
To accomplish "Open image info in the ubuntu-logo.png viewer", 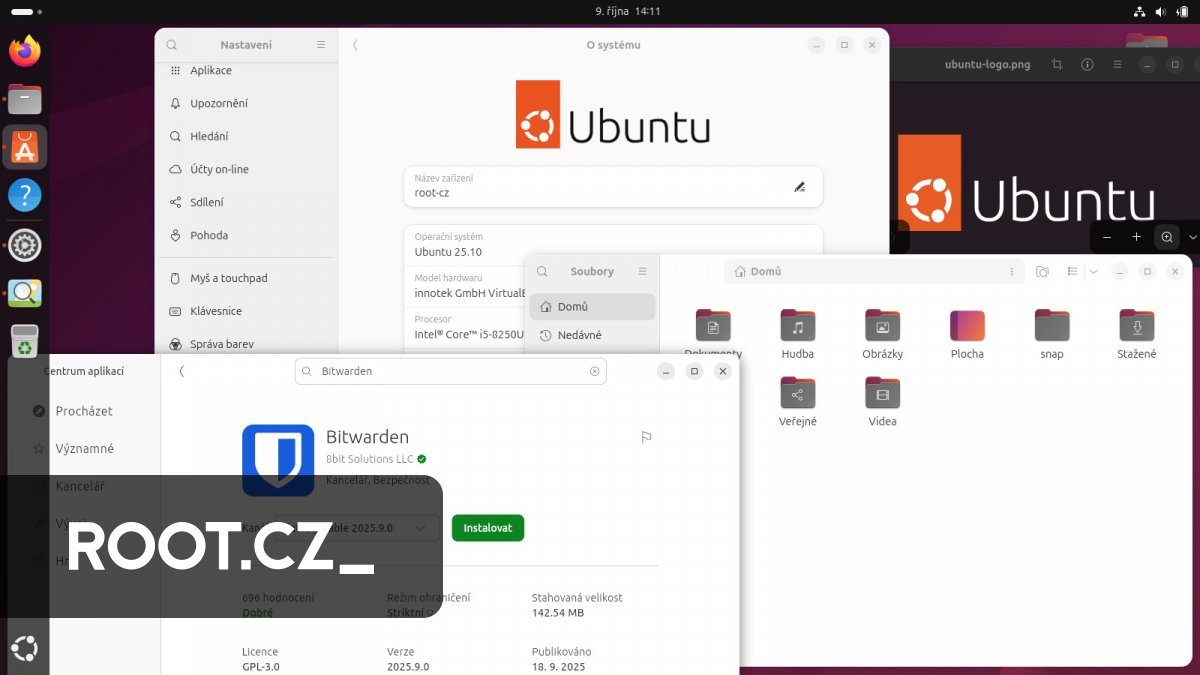I will tap(1087, 65).
